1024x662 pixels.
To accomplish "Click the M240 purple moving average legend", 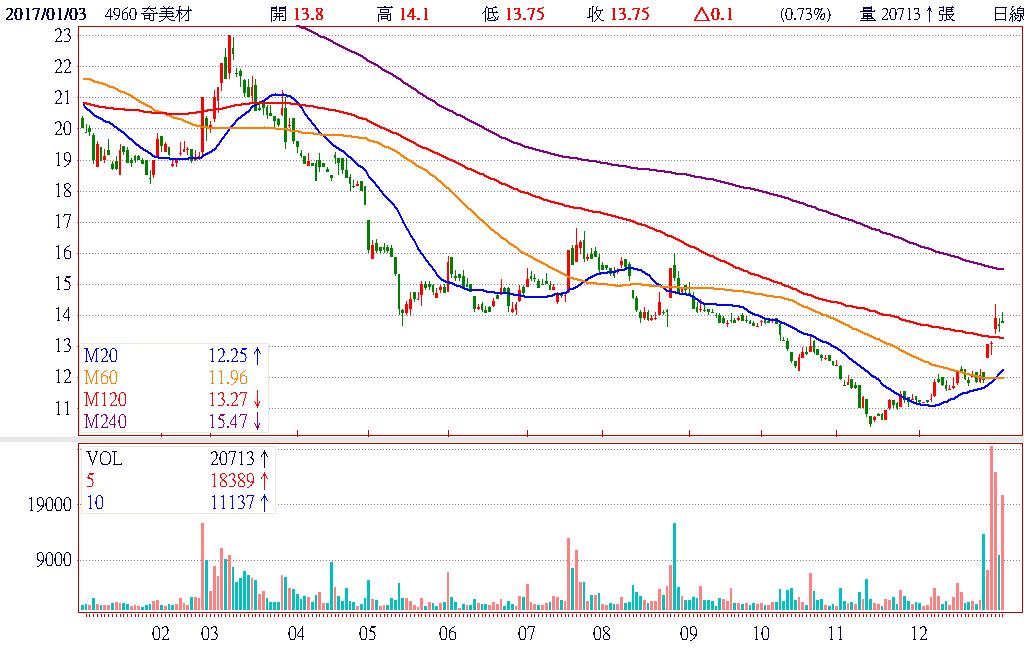I will point(103,421).
